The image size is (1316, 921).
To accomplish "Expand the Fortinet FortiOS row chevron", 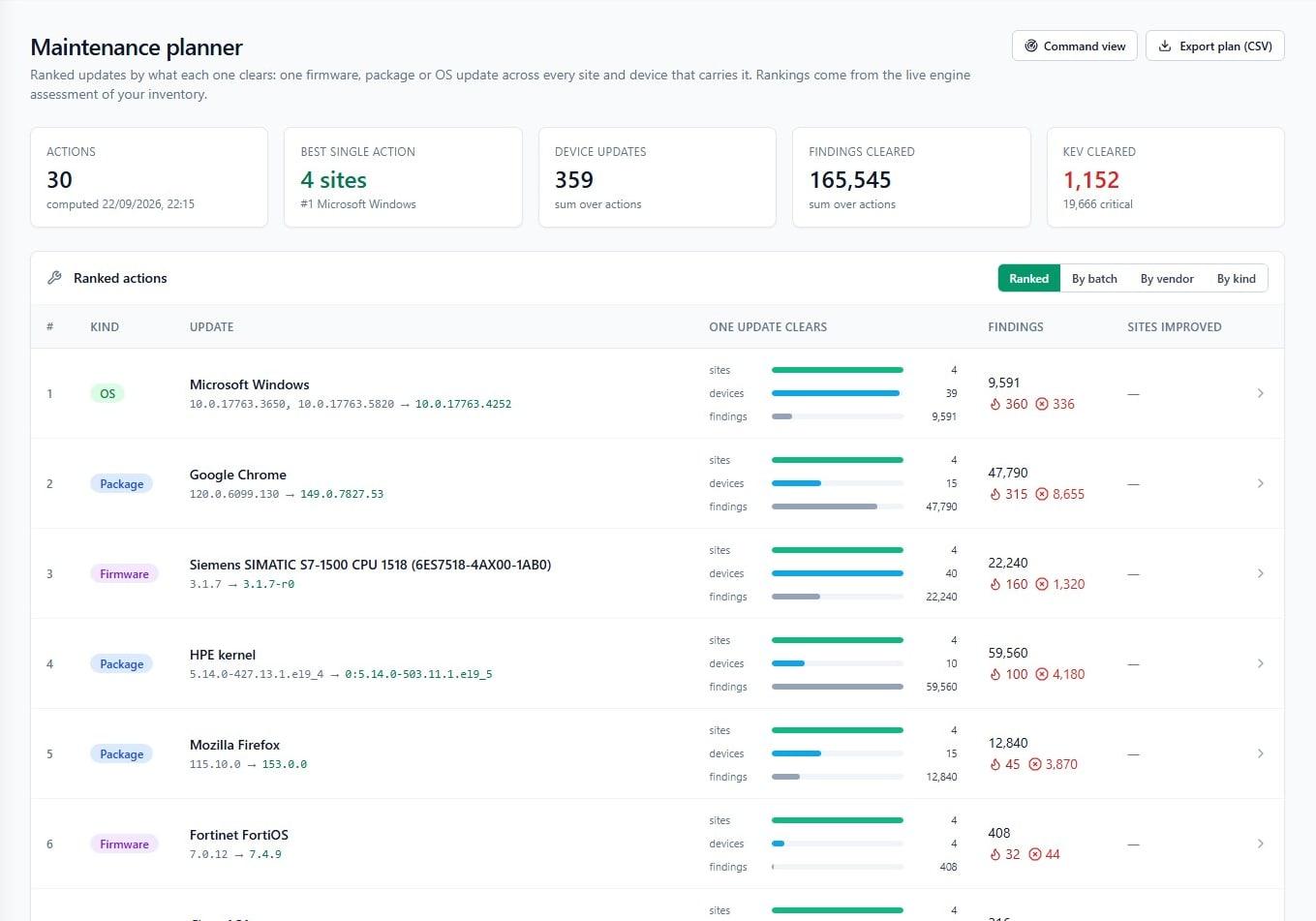I will pos(1260,844).
